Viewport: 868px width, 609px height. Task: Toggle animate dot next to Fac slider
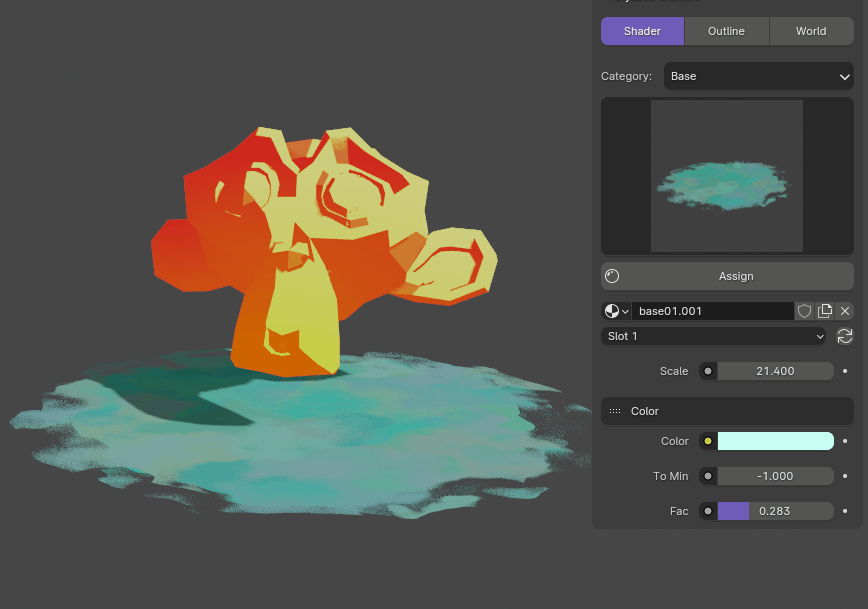(x=845, y=511)
